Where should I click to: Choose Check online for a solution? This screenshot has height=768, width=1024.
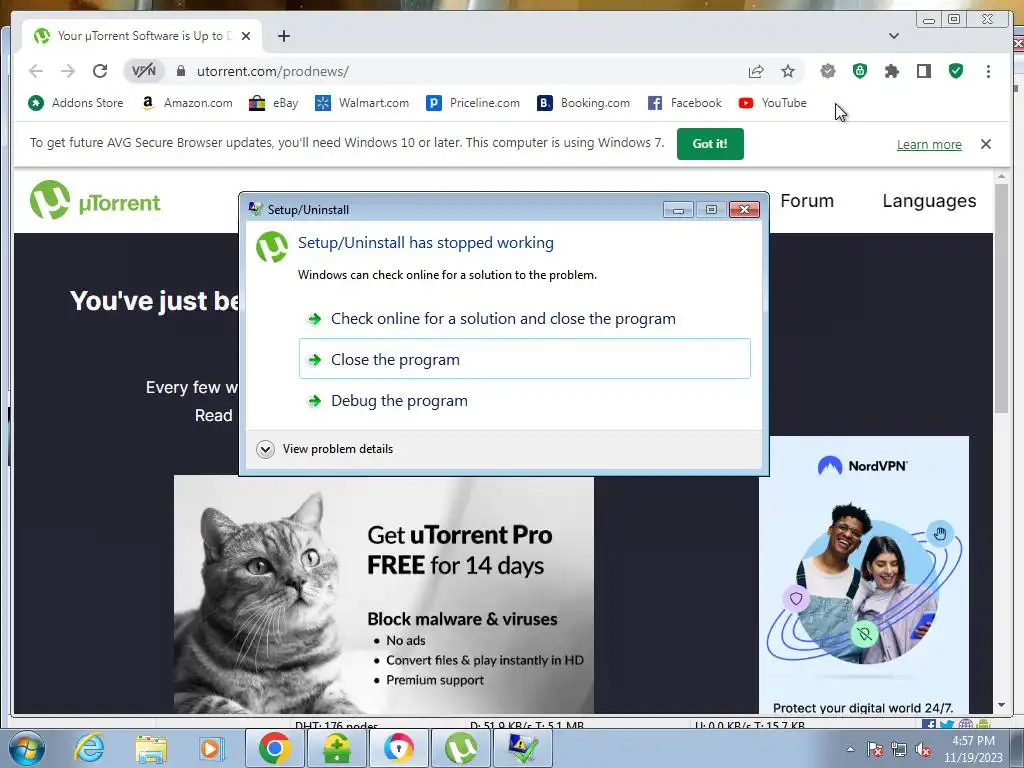(524, 318)
